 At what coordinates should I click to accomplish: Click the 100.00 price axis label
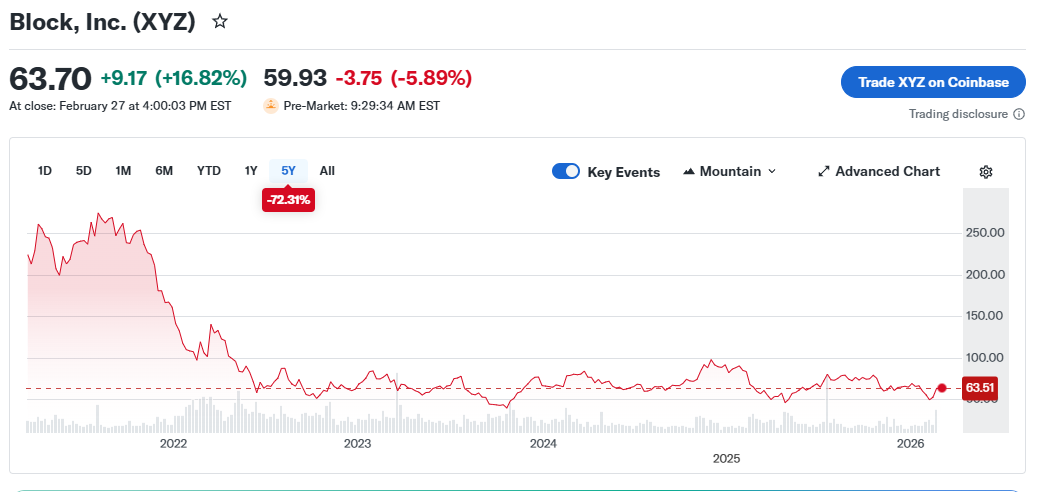(985, 357)
